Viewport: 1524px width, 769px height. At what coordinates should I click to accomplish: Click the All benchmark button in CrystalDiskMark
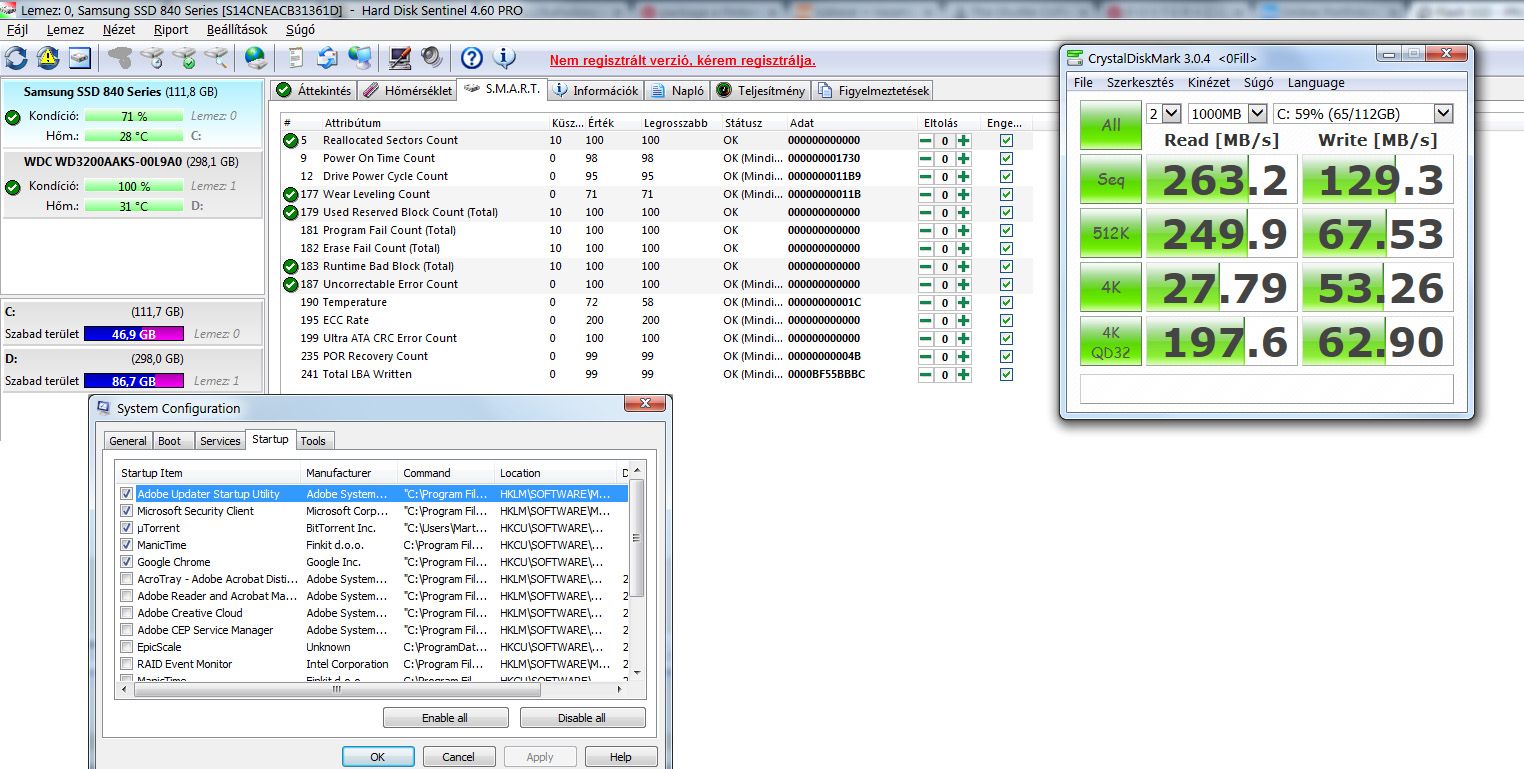pos(1111,125)
